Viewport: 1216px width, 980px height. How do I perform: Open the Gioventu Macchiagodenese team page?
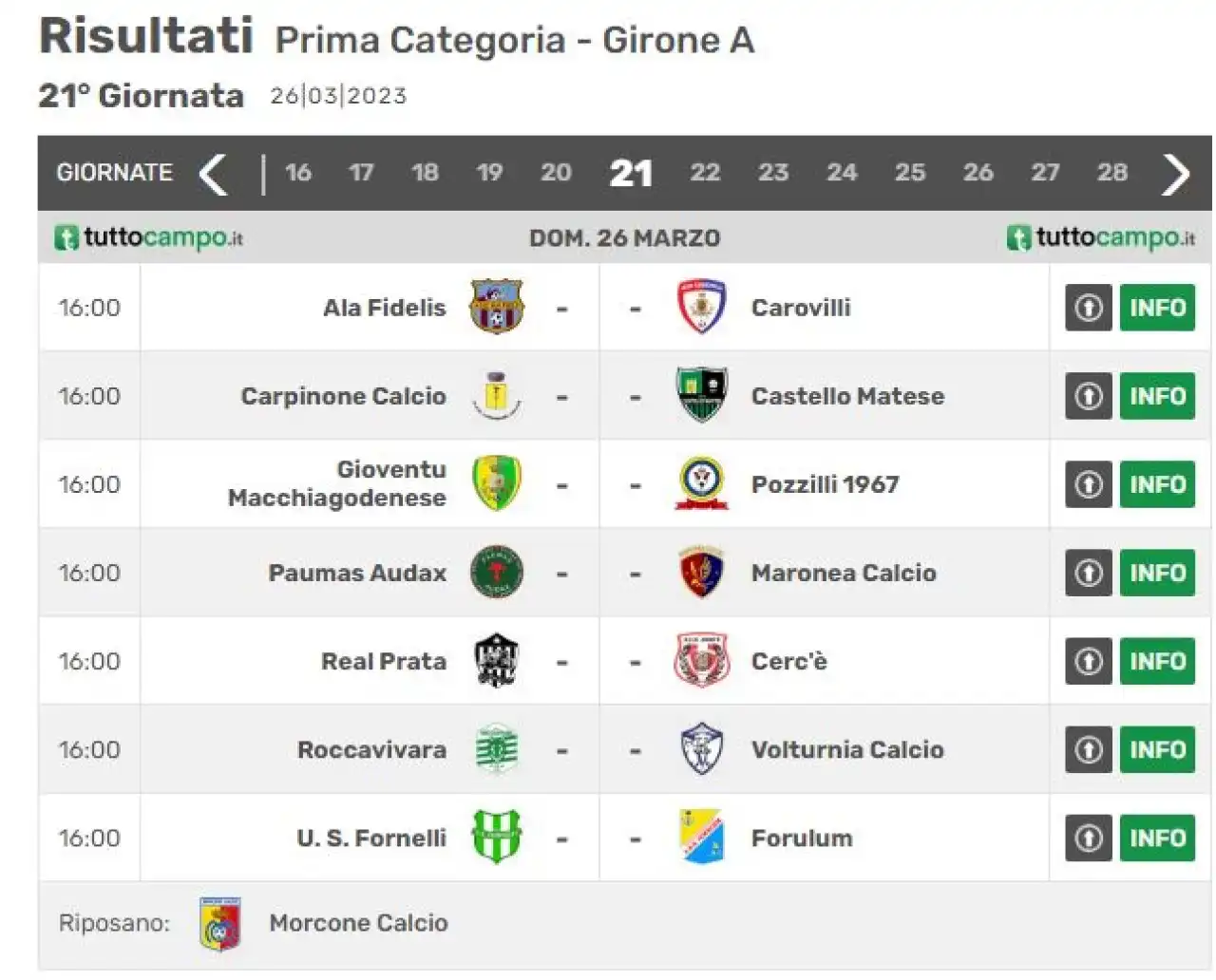point(337,483)
